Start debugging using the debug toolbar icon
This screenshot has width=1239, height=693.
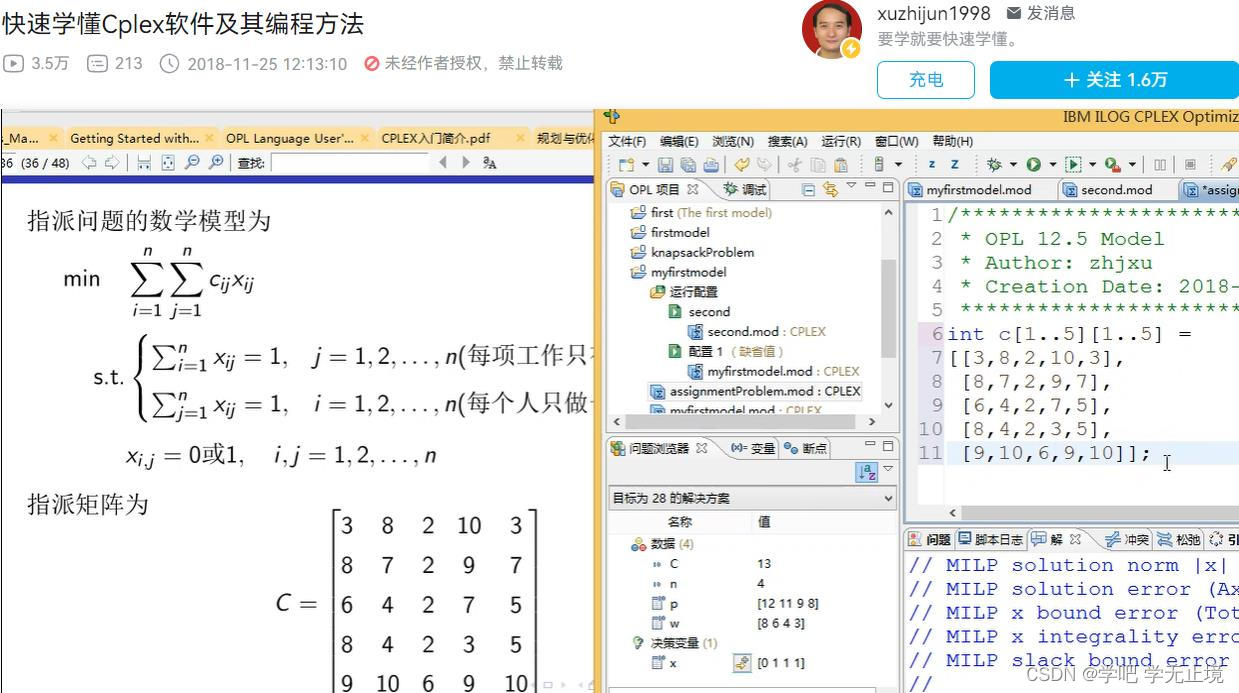click(994, 163)
